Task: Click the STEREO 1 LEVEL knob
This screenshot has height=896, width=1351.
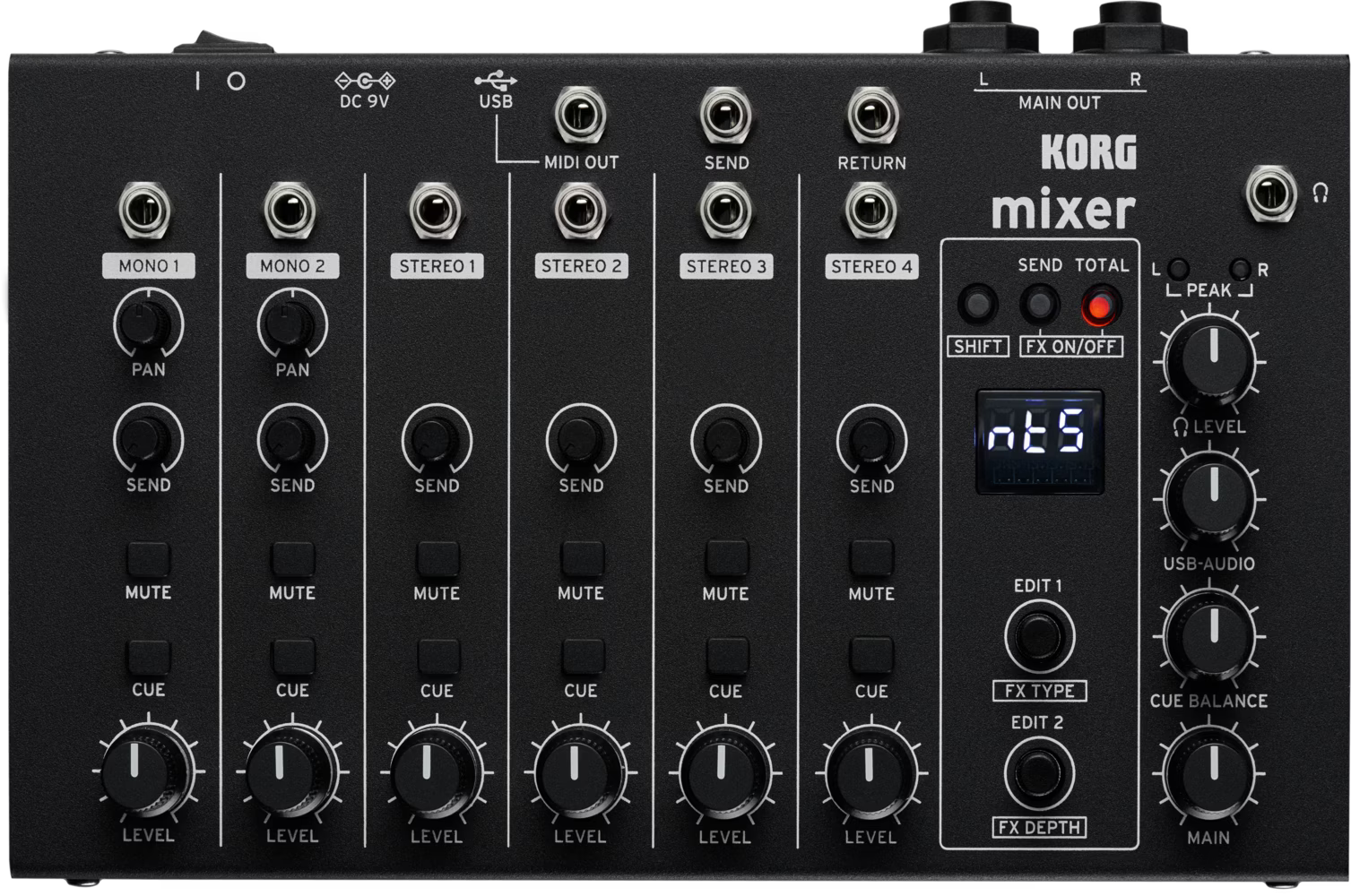Action: [x=434, y=771]
